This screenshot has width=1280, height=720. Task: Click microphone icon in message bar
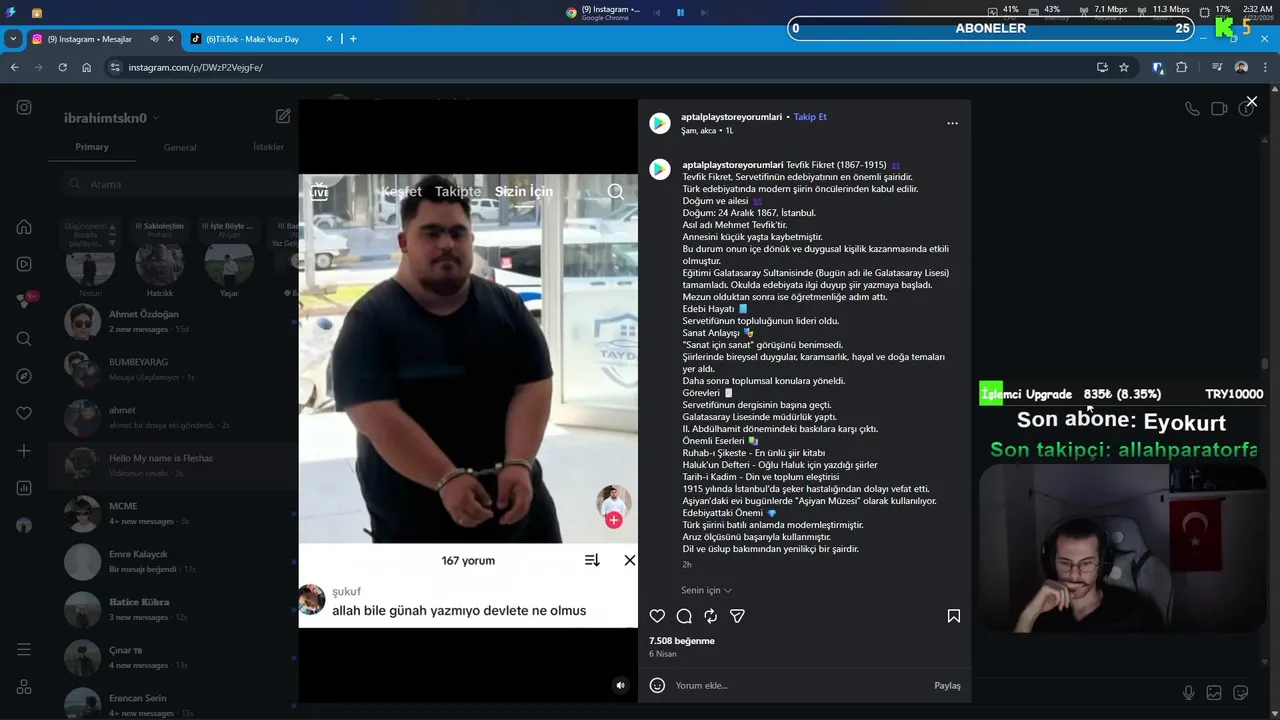click(x=1188, y=692)
